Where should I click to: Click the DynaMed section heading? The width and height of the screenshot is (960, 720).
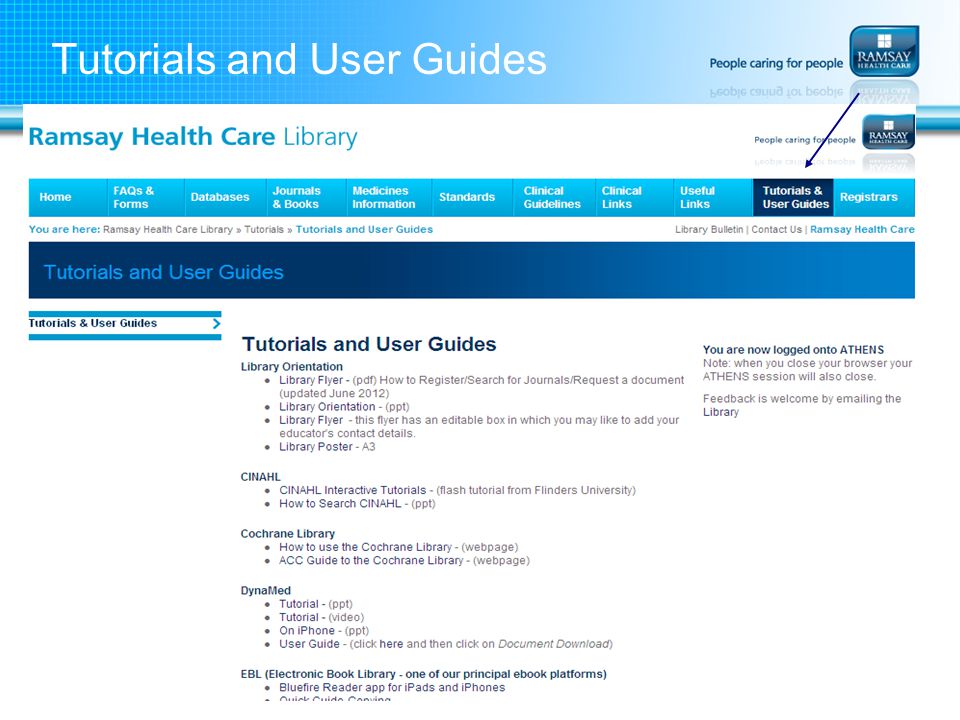coord(266,591)
